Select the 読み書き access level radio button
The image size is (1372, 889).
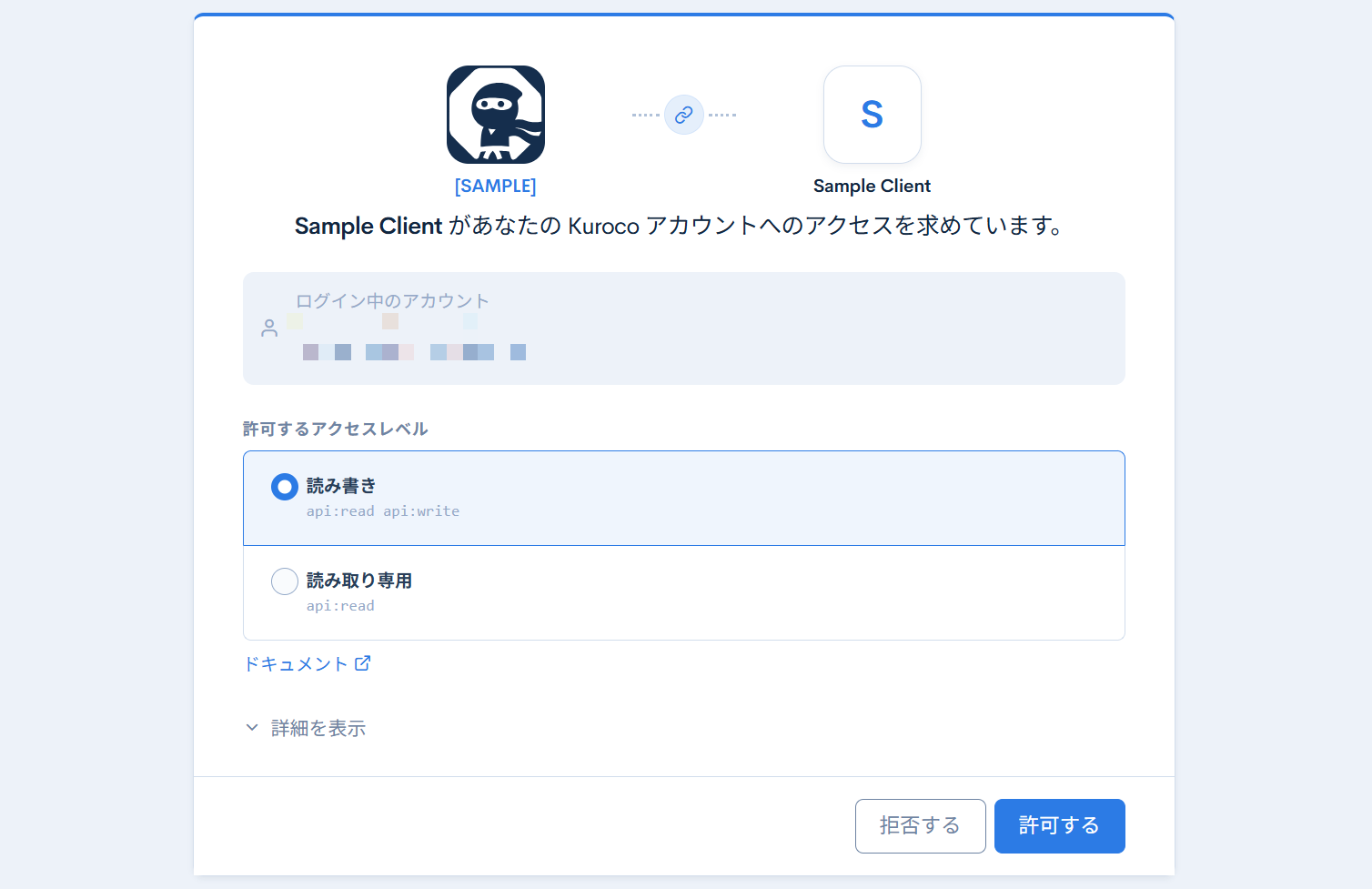click(x=285, y=487)
